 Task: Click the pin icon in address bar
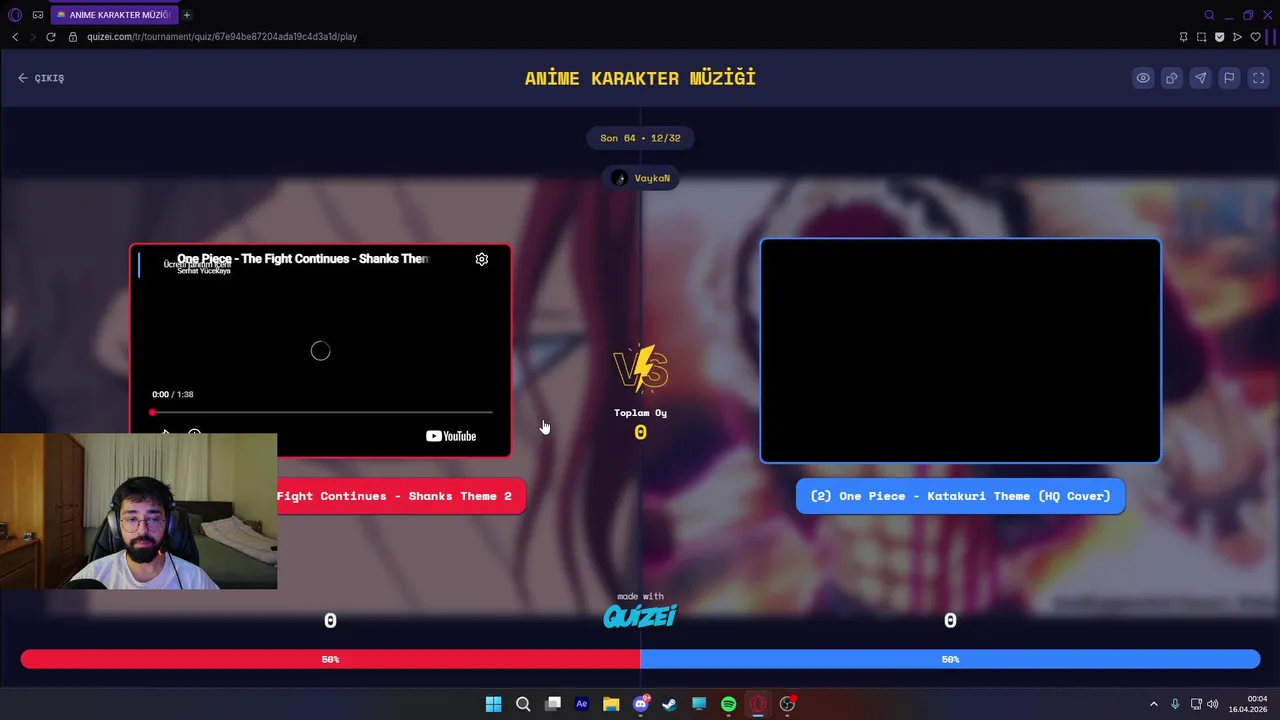tap(1184, 37)
